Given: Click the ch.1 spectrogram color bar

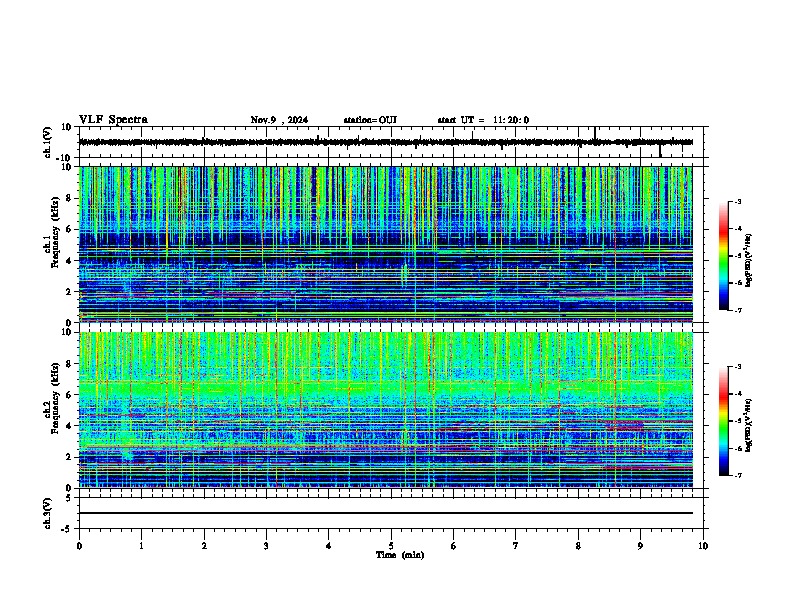Looking at the screenshot, I should click(x=724, y=256).
